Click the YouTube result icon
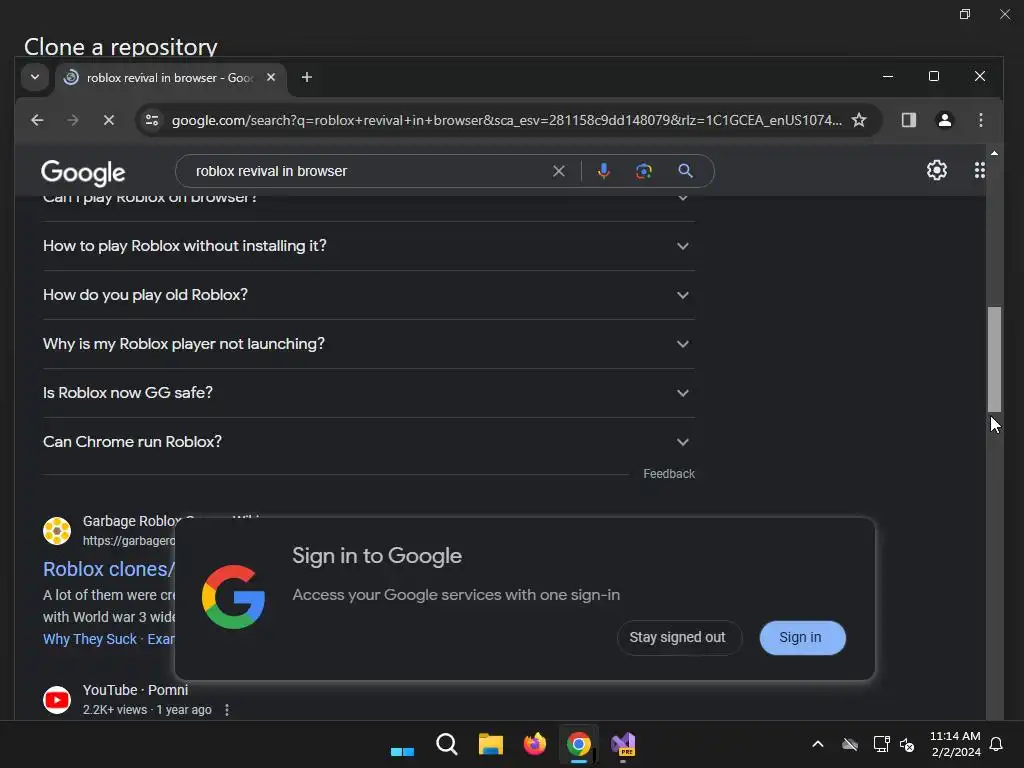 57,699
